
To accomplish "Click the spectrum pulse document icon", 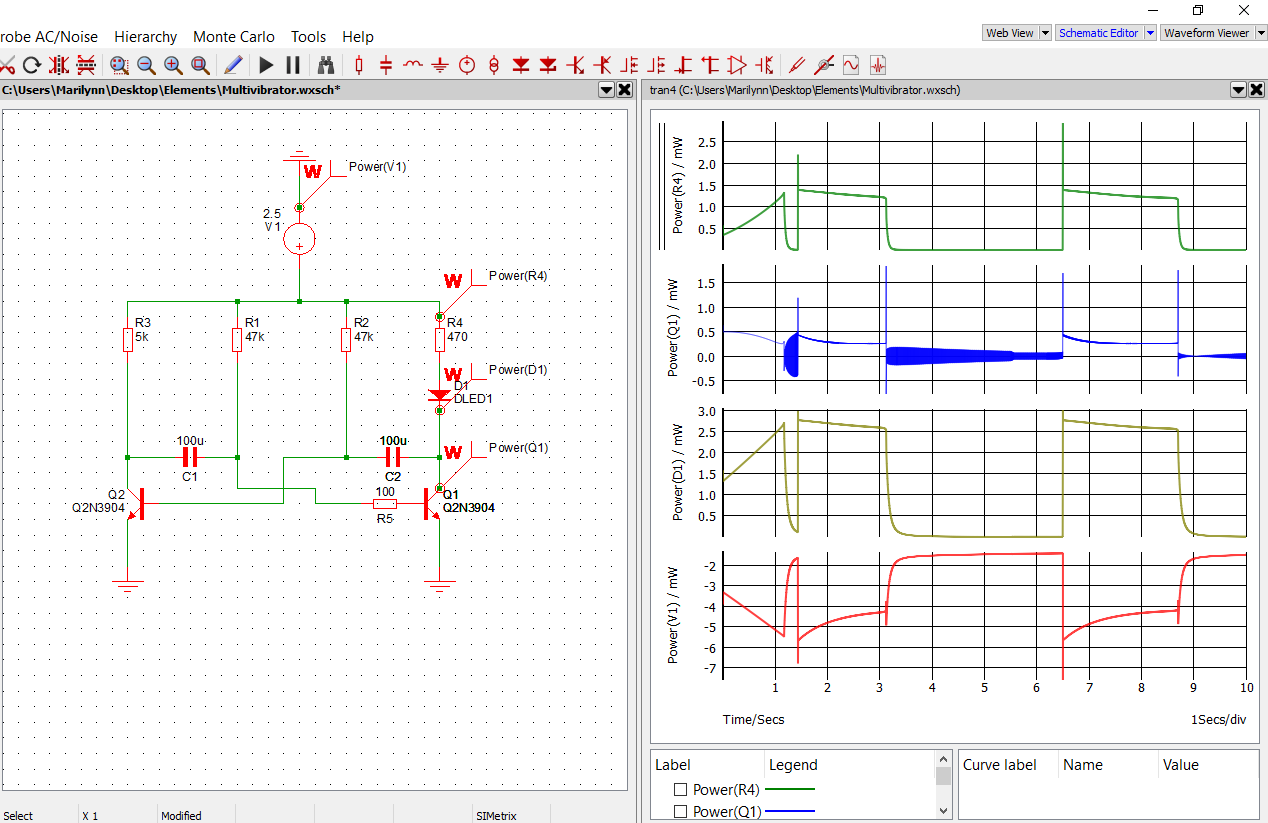I will (x=878, y=65).
